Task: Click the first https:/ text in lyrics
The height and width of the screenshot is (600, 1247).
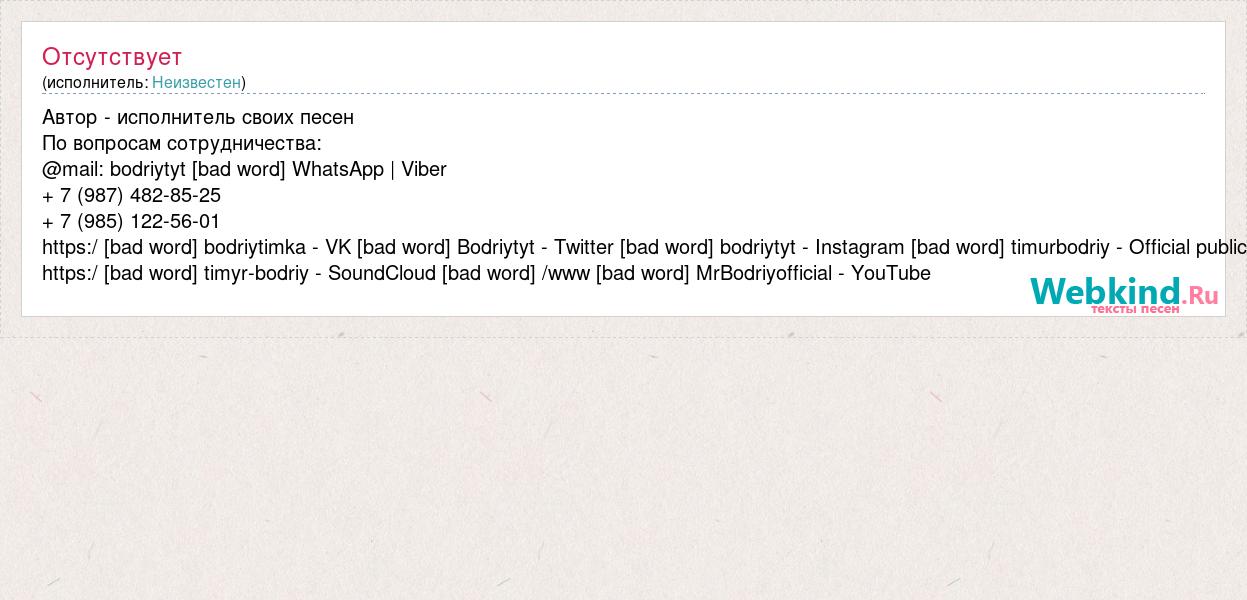Action: click(x=70, y=247)
